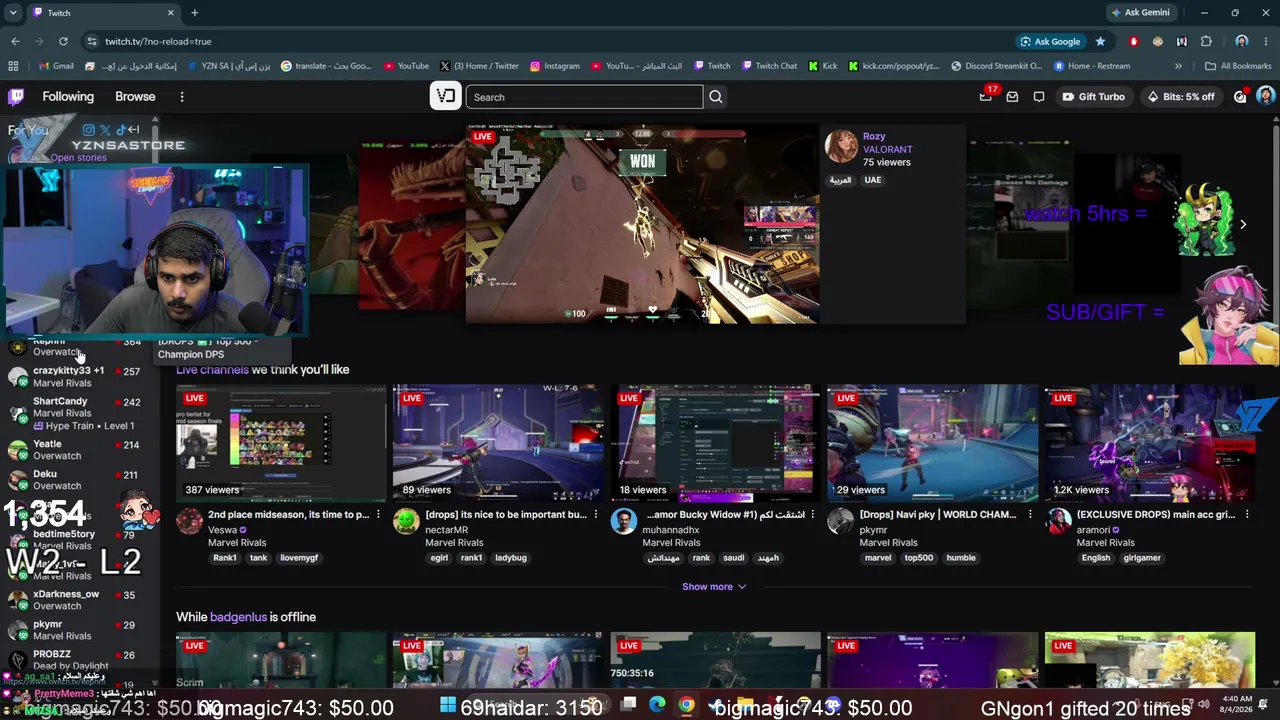Open options menu for aramori's stream
1280x720 pixels.
pos(1246,515)
